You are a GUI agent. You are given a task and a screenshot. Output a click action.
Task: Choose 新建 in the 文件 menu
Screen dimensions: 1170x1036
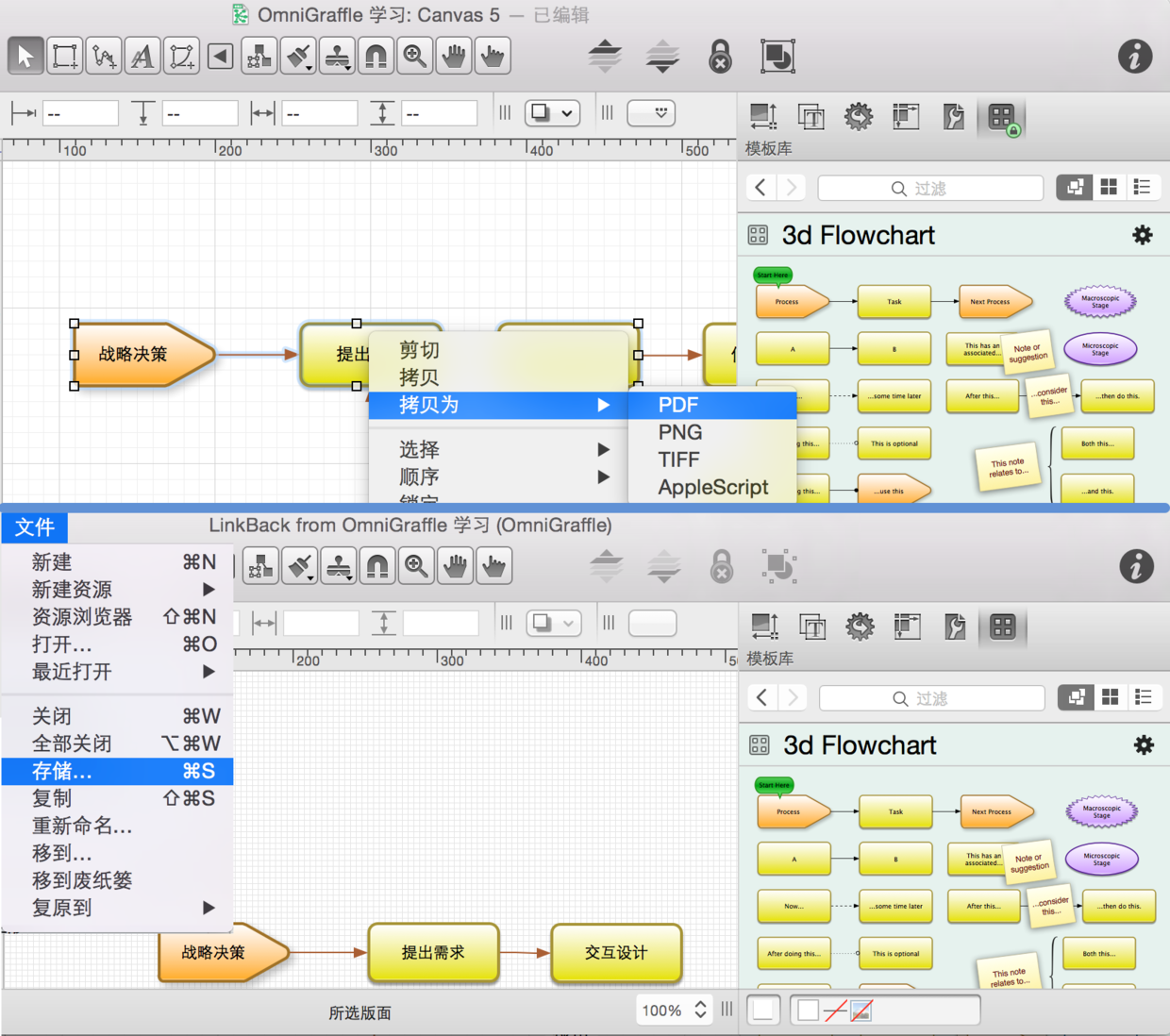[117, 561]
